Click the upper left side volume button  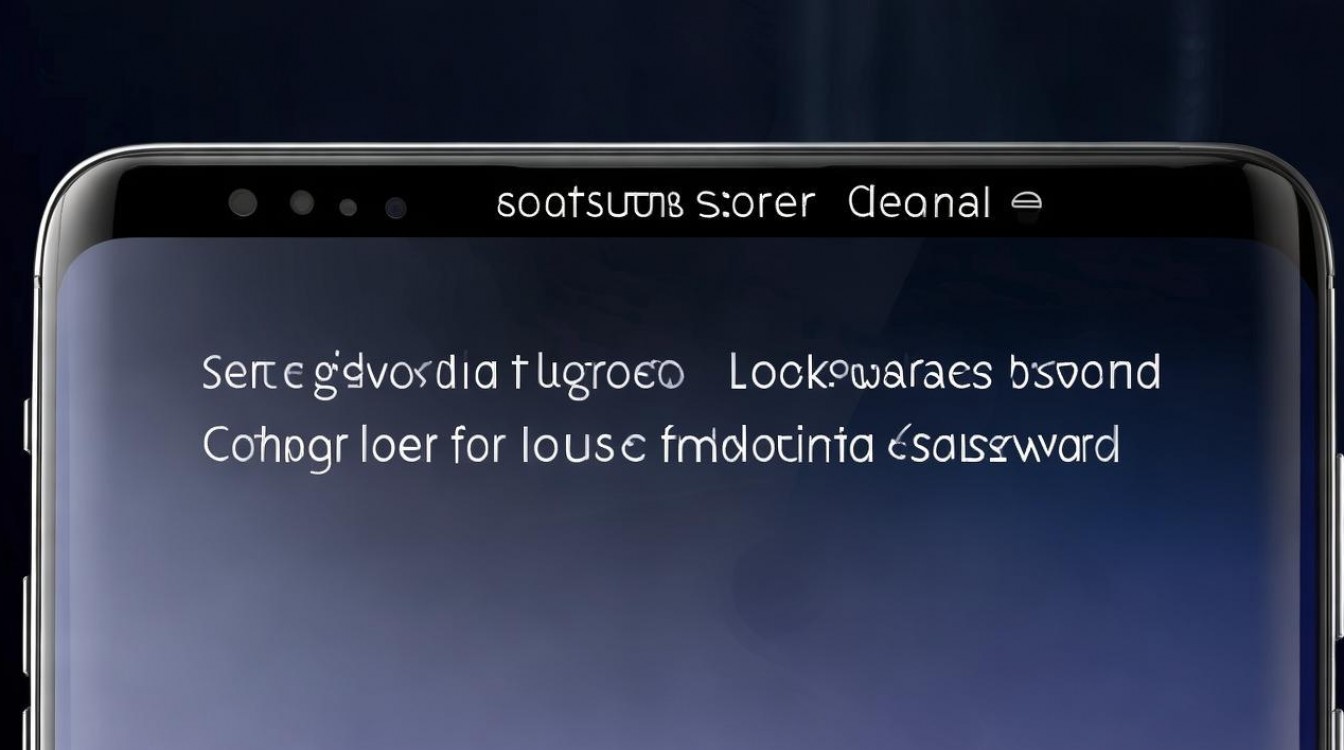coord(28,424)
